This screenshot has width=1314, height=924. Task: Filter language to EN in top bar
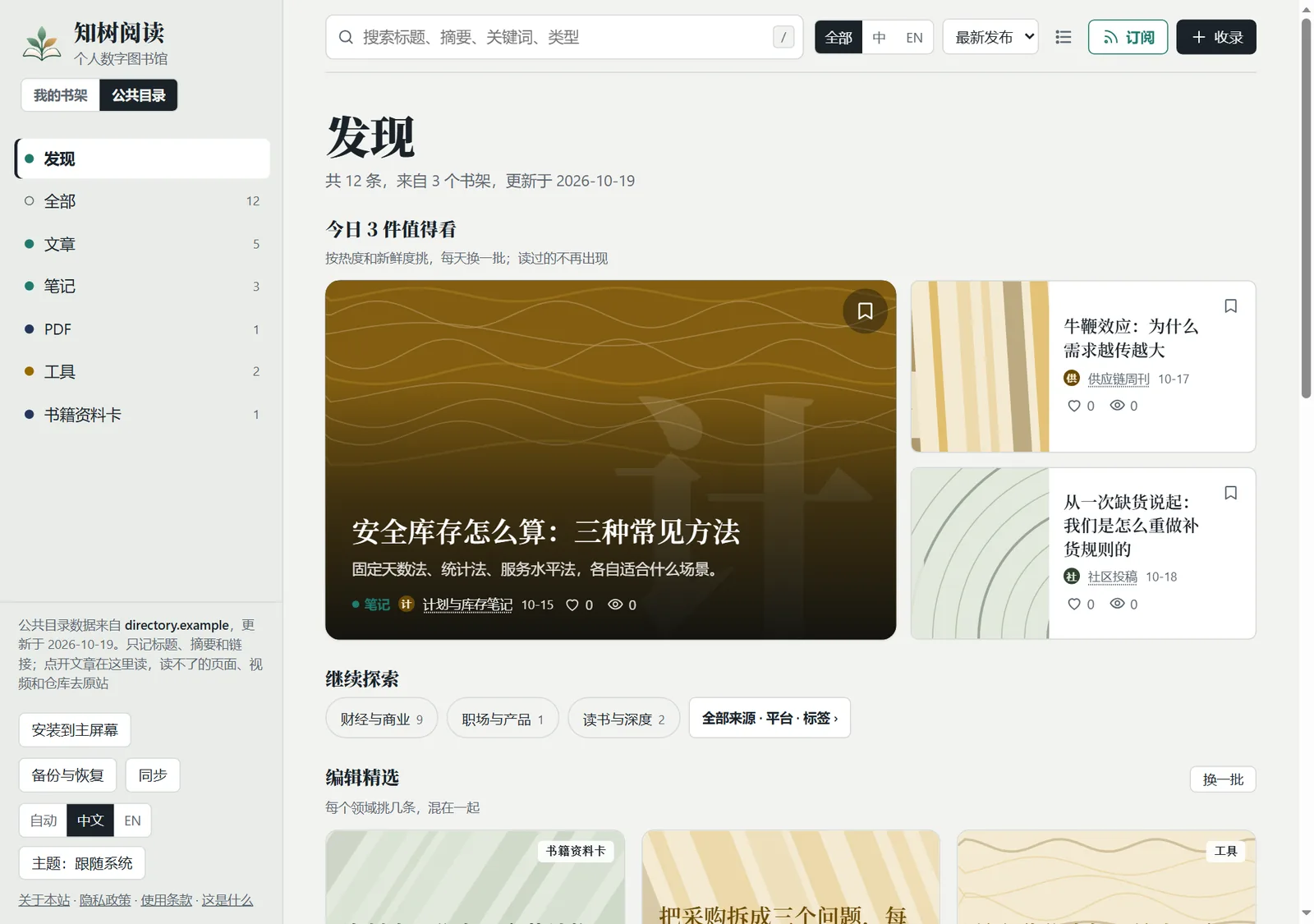[x=914, y=37]
